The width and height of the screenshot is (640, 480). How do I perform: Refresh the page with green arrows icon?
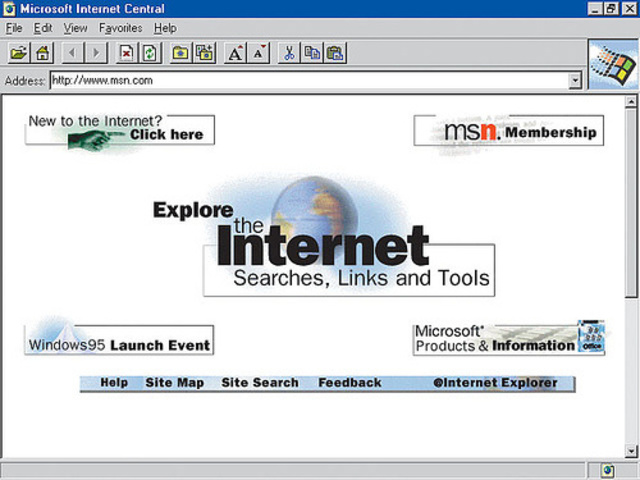(x=150, y=53)
